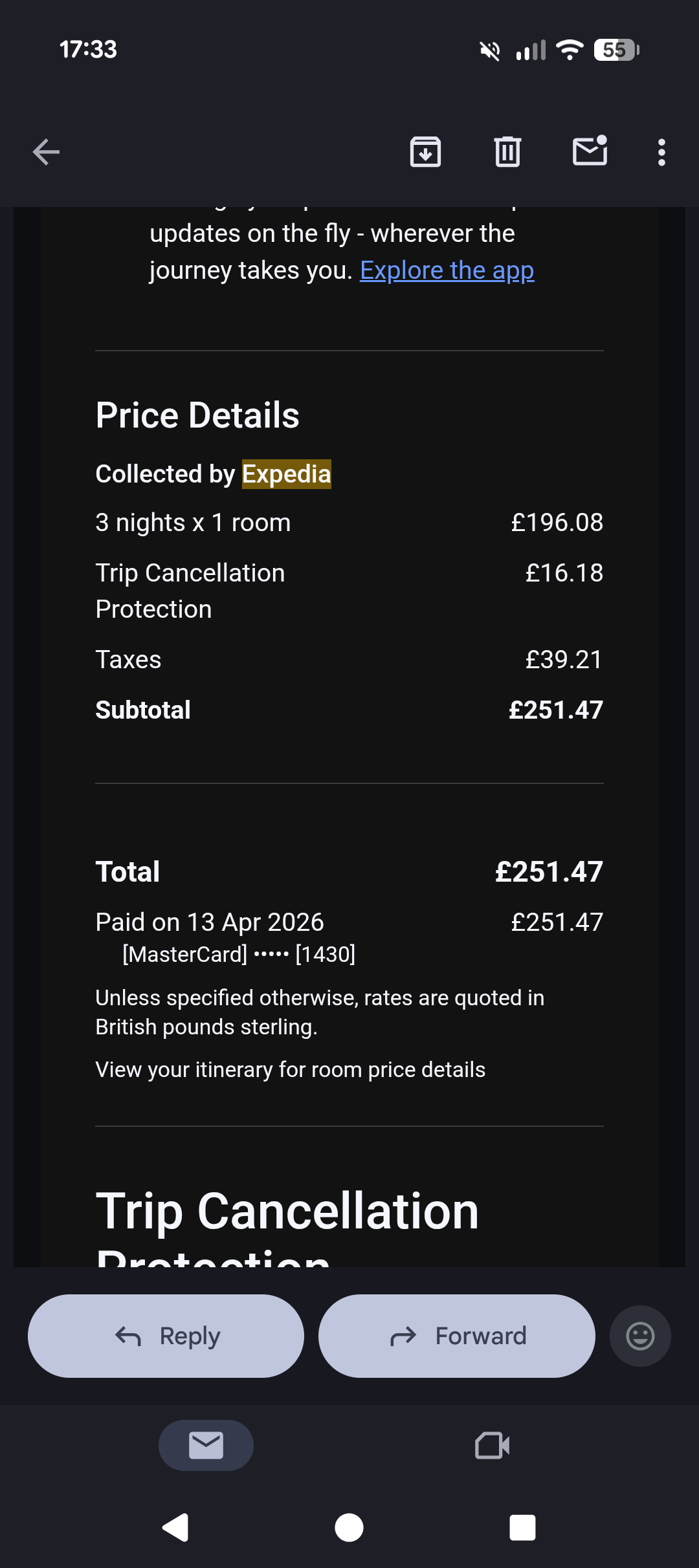
Task: Switch to the Mail tab
Action: point(206,1445)
